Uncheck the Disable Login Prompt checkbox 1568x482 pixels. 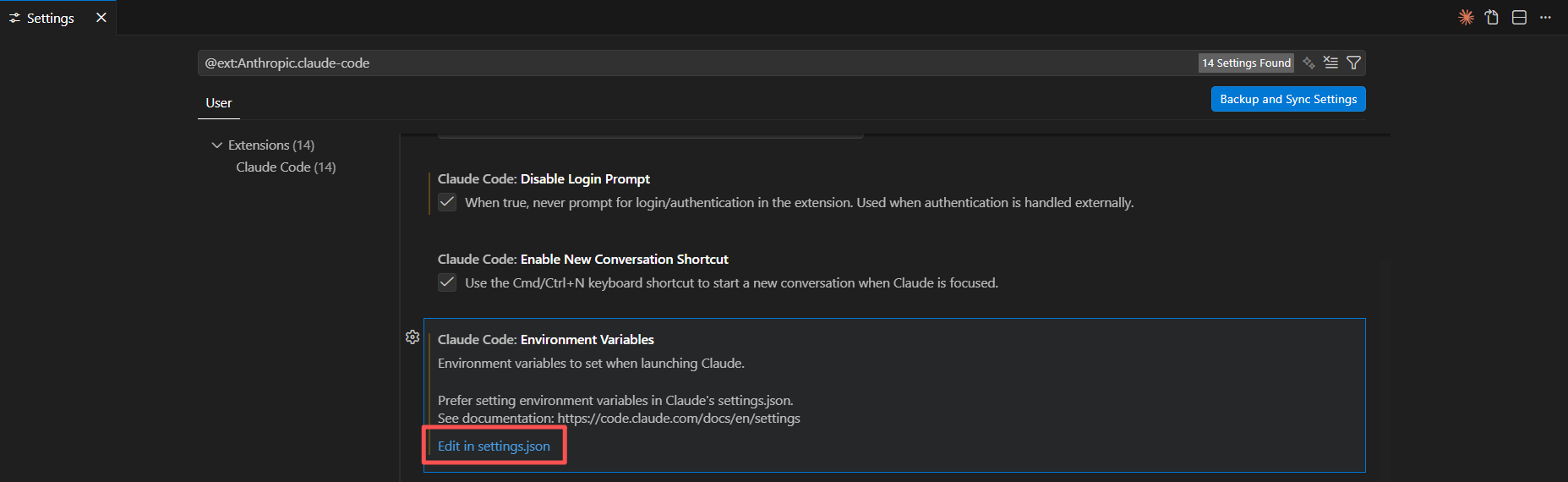coord(447,202)
